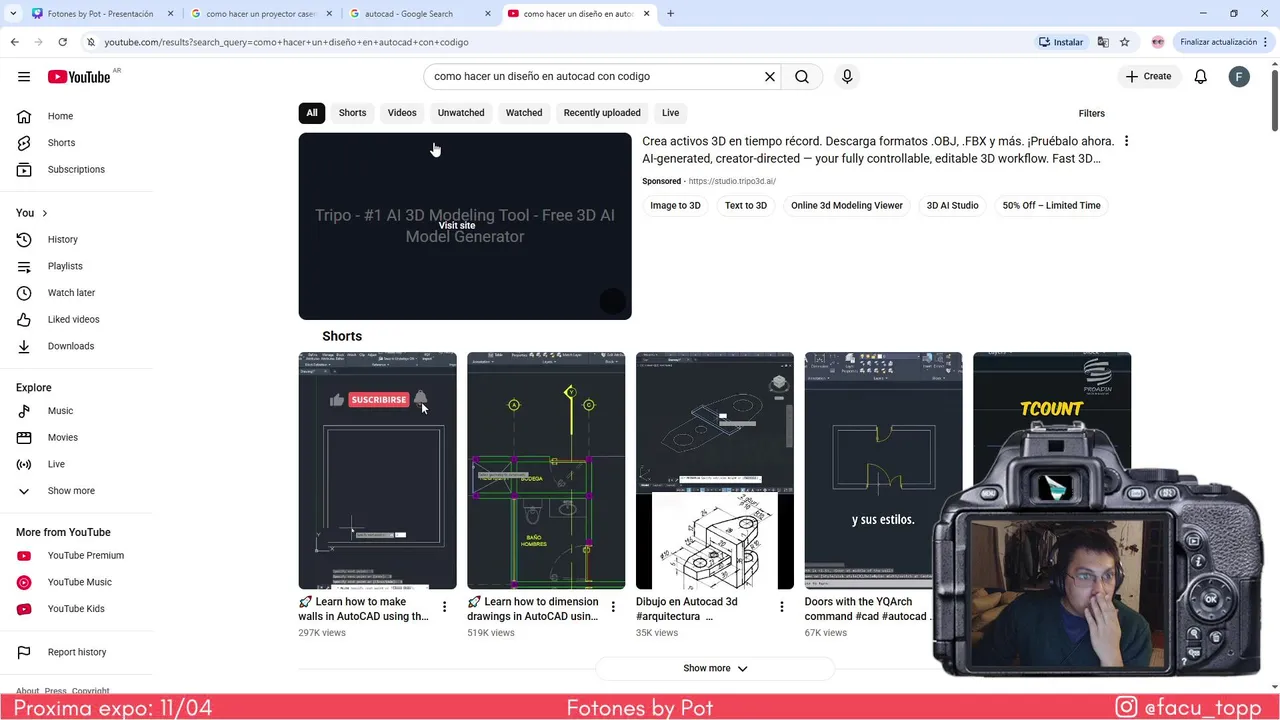Screen dimensions: 1280x720
Task: Open the Create button
Action: pos(1148,77)
